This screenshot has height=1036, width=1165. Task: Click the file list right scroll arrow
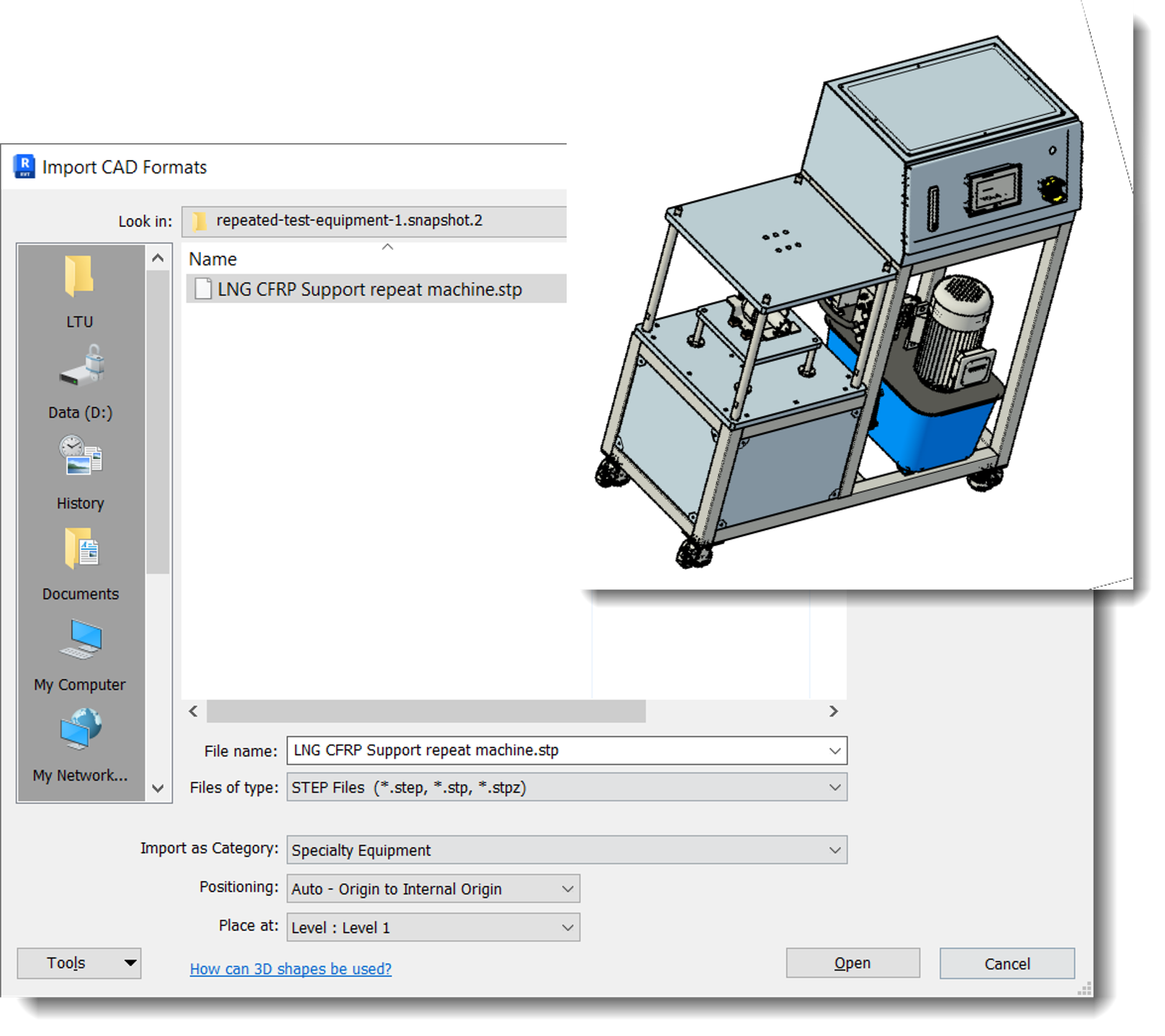[x=834, y=711]
